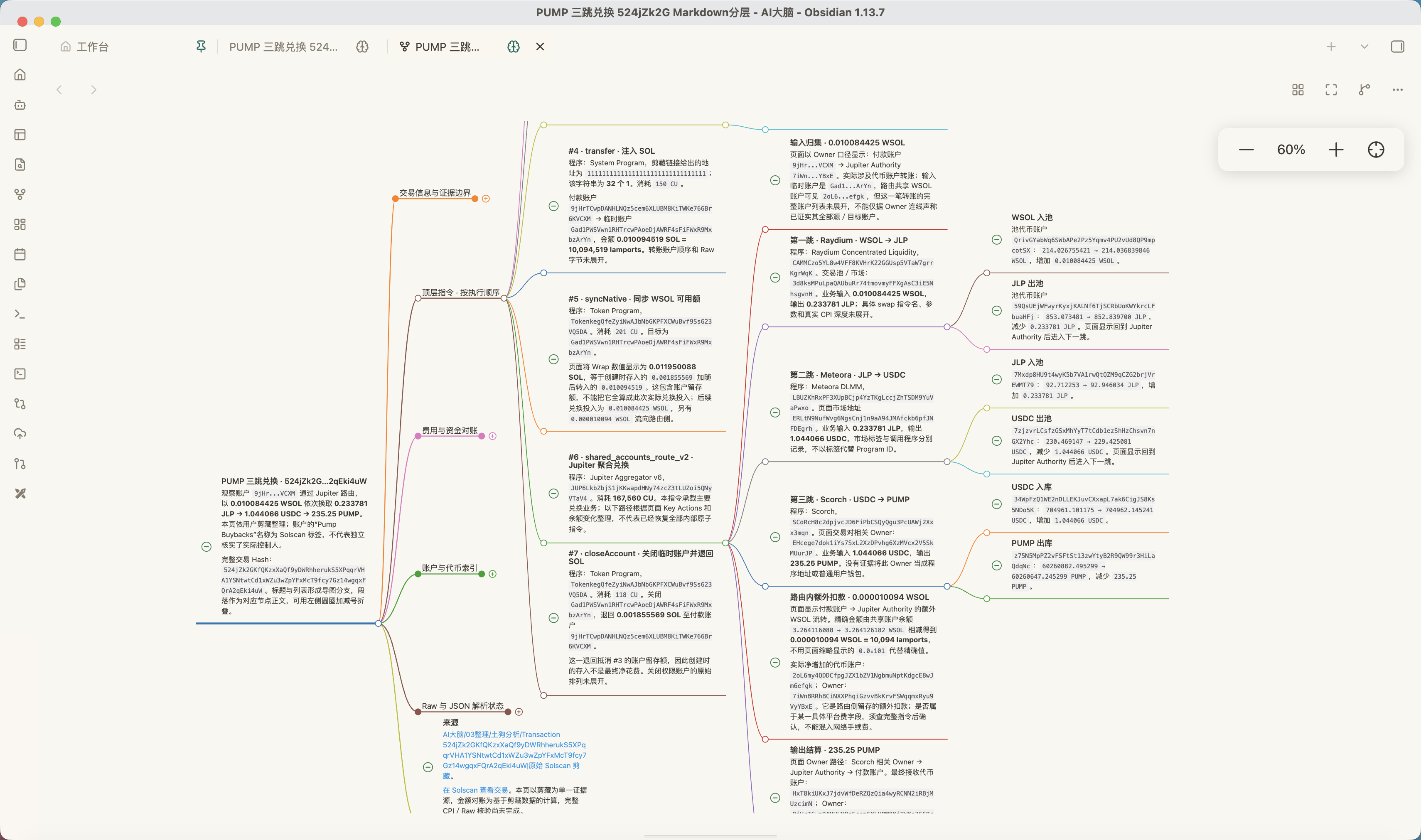Switch to the PUMP 三跳兑换 524... tab
This screenshot has height=840, width=1421.
283,47
